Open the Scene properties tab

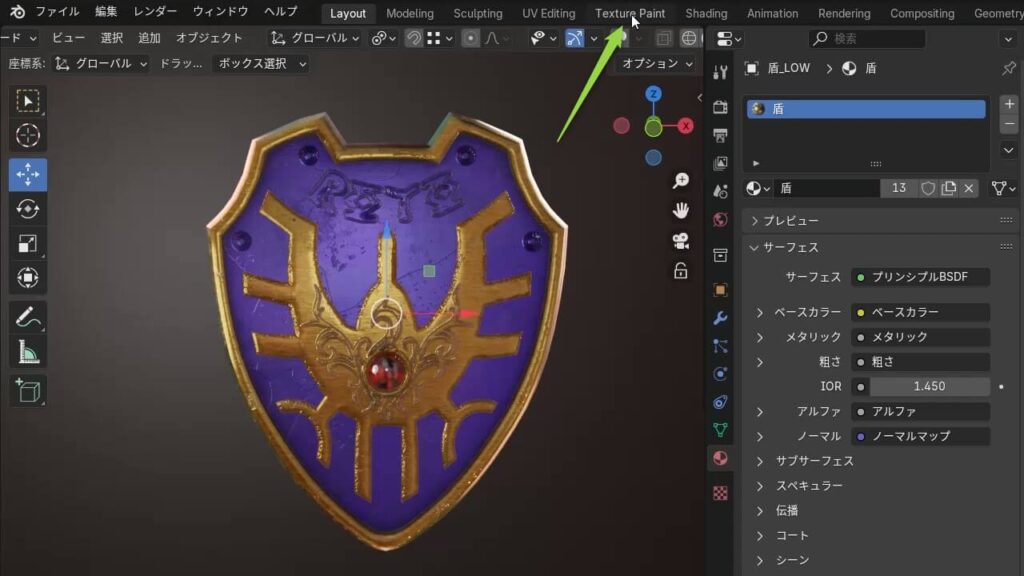point(720,191)
